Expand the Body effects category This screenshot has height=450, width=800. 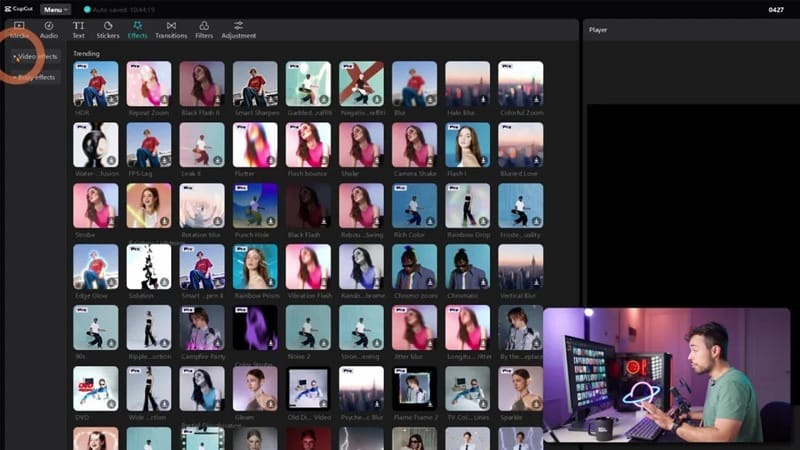coord(34,78)
